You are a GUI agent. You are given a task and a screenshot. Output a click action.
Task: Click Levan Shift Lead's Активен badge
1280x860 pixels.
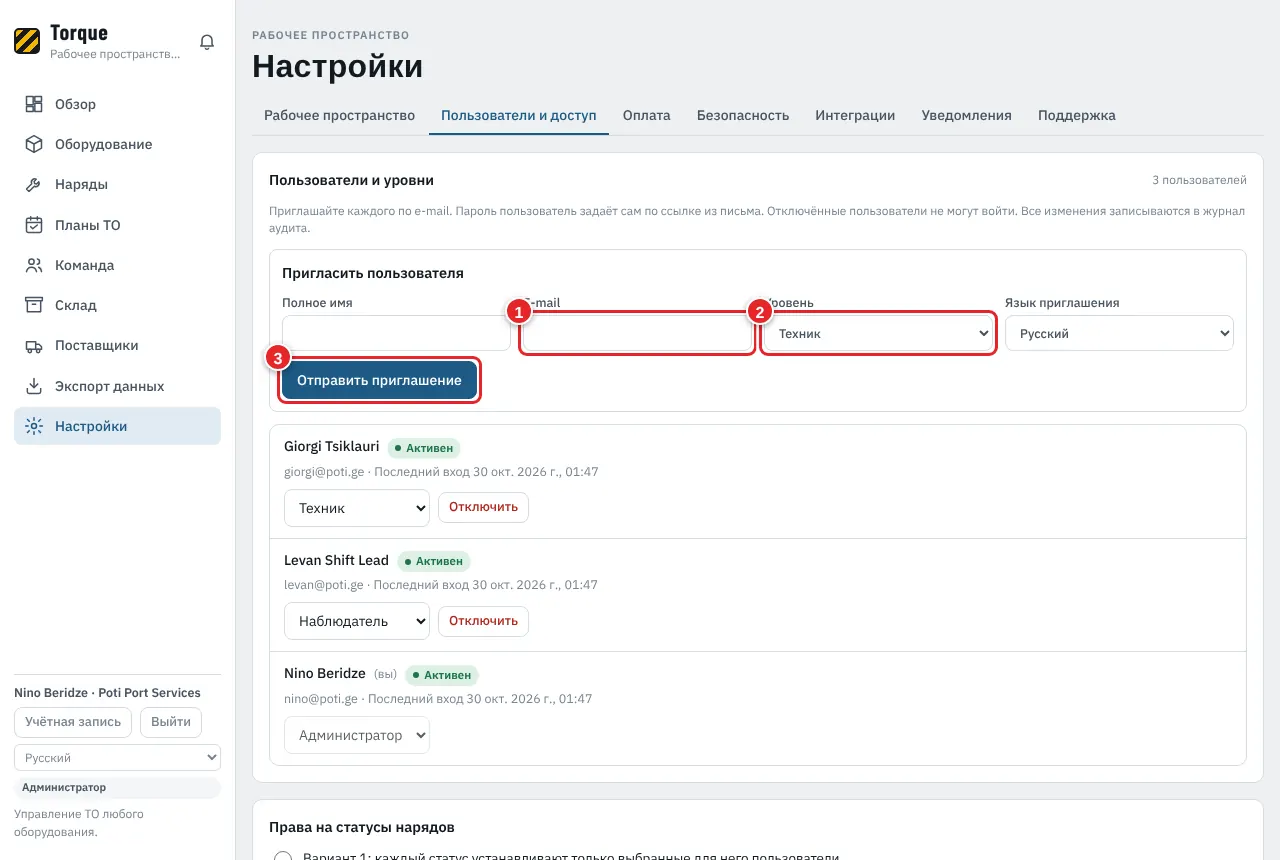pos(434,562)
